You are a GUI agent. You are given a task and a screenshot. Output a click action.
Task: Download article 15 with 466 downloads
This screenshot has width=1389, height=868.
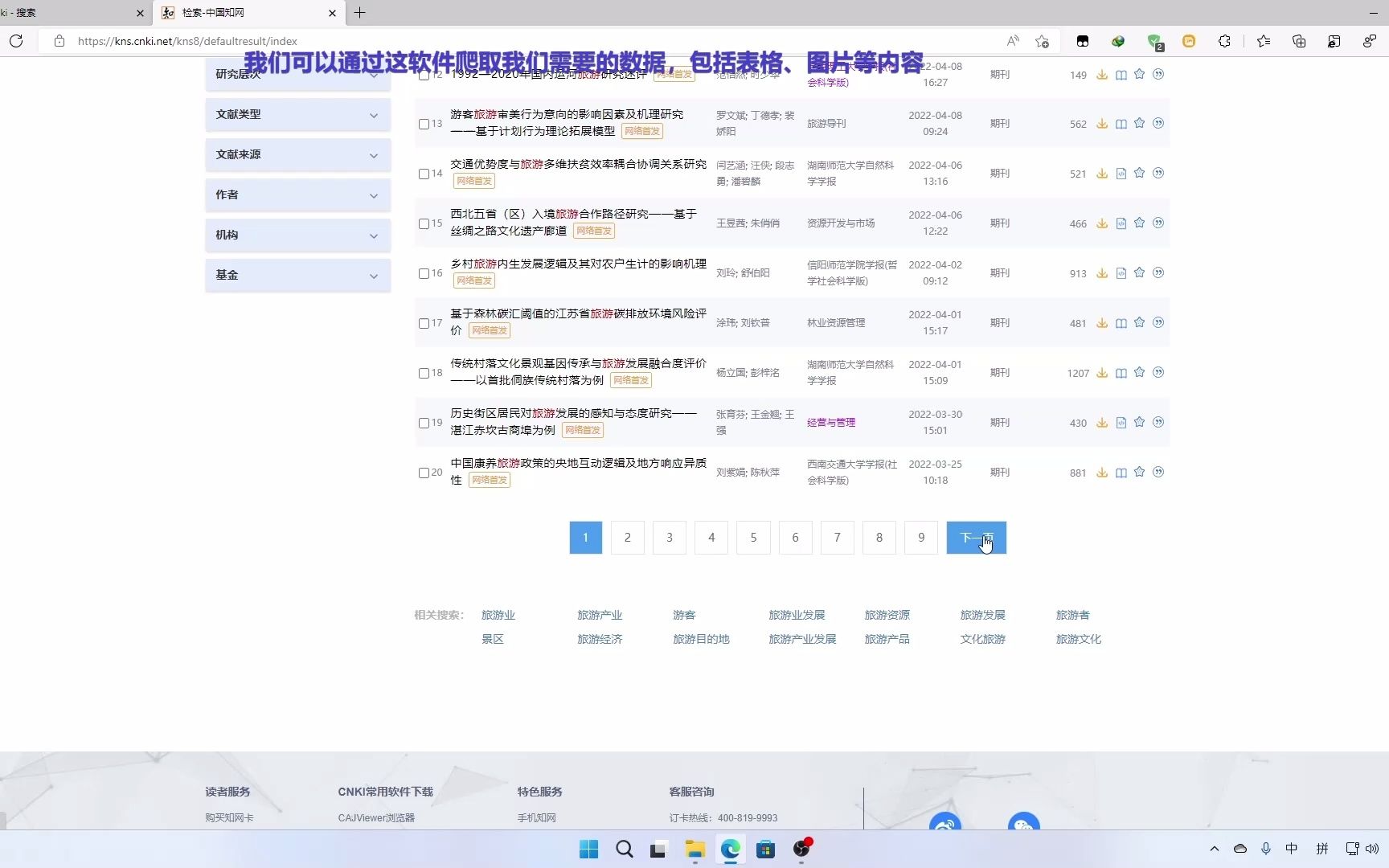click(1102, 223)
